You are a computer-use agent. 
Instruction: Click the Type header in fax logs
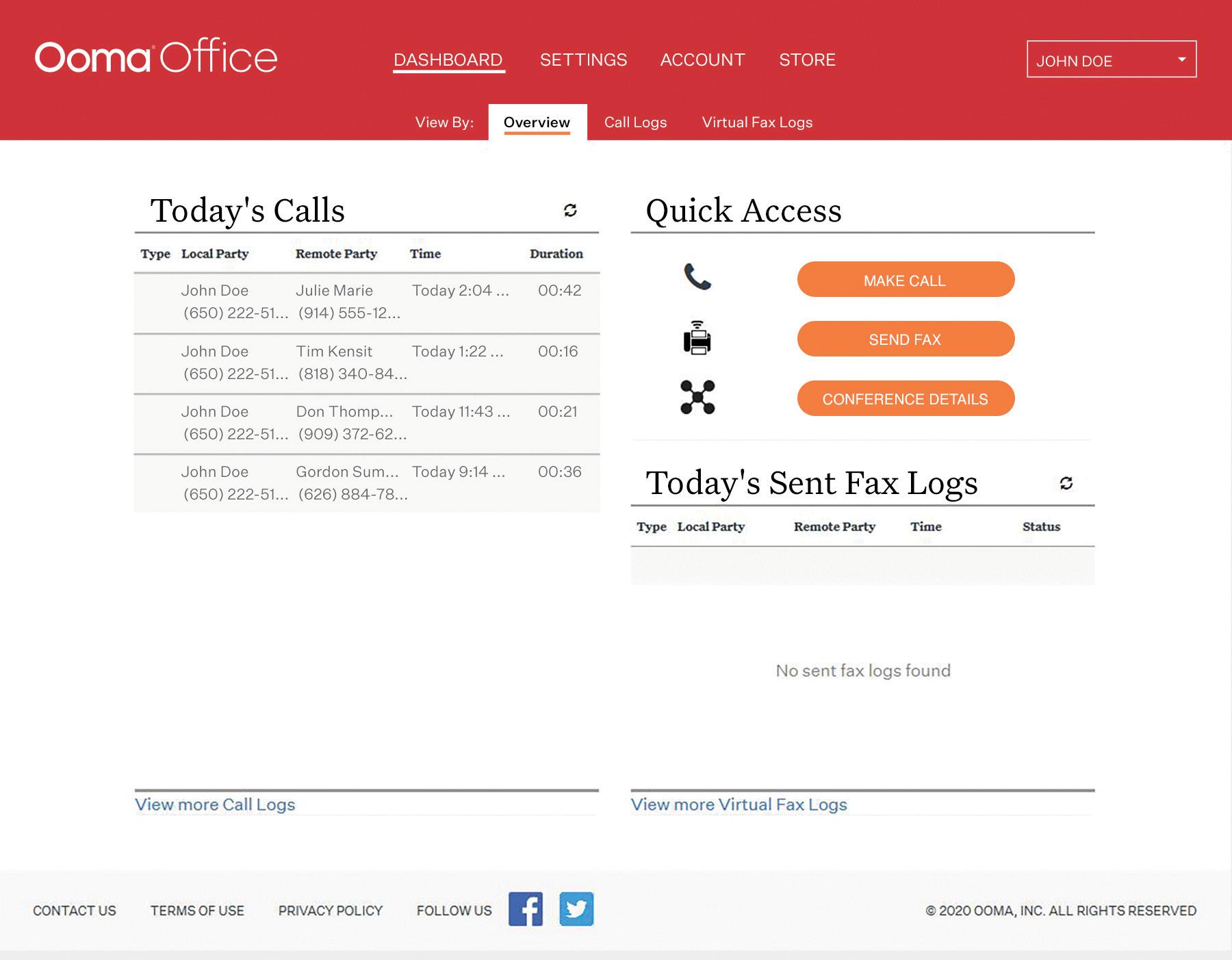[652, 527]
